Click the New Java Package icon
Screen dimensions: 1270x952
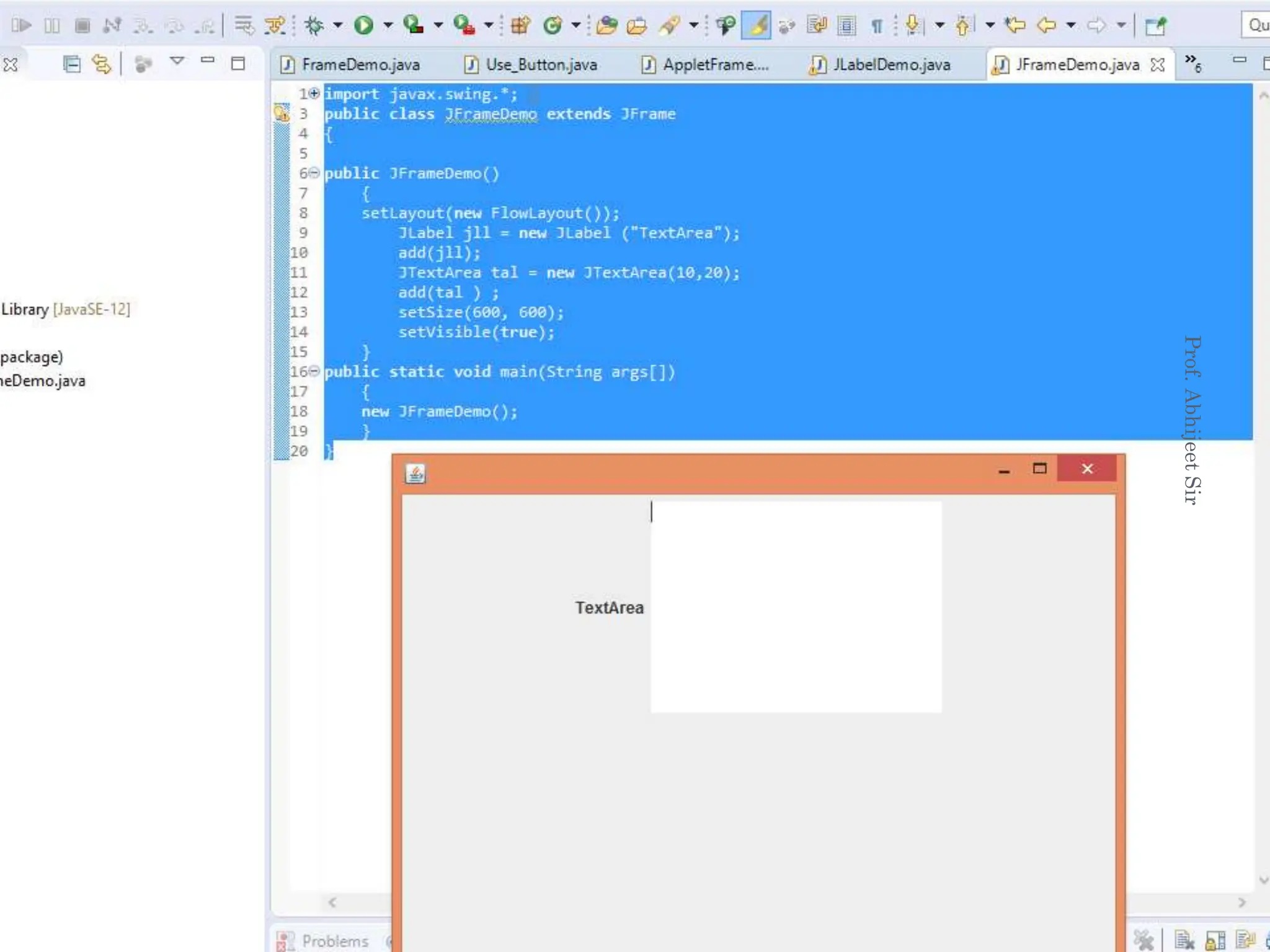[520, 25]
